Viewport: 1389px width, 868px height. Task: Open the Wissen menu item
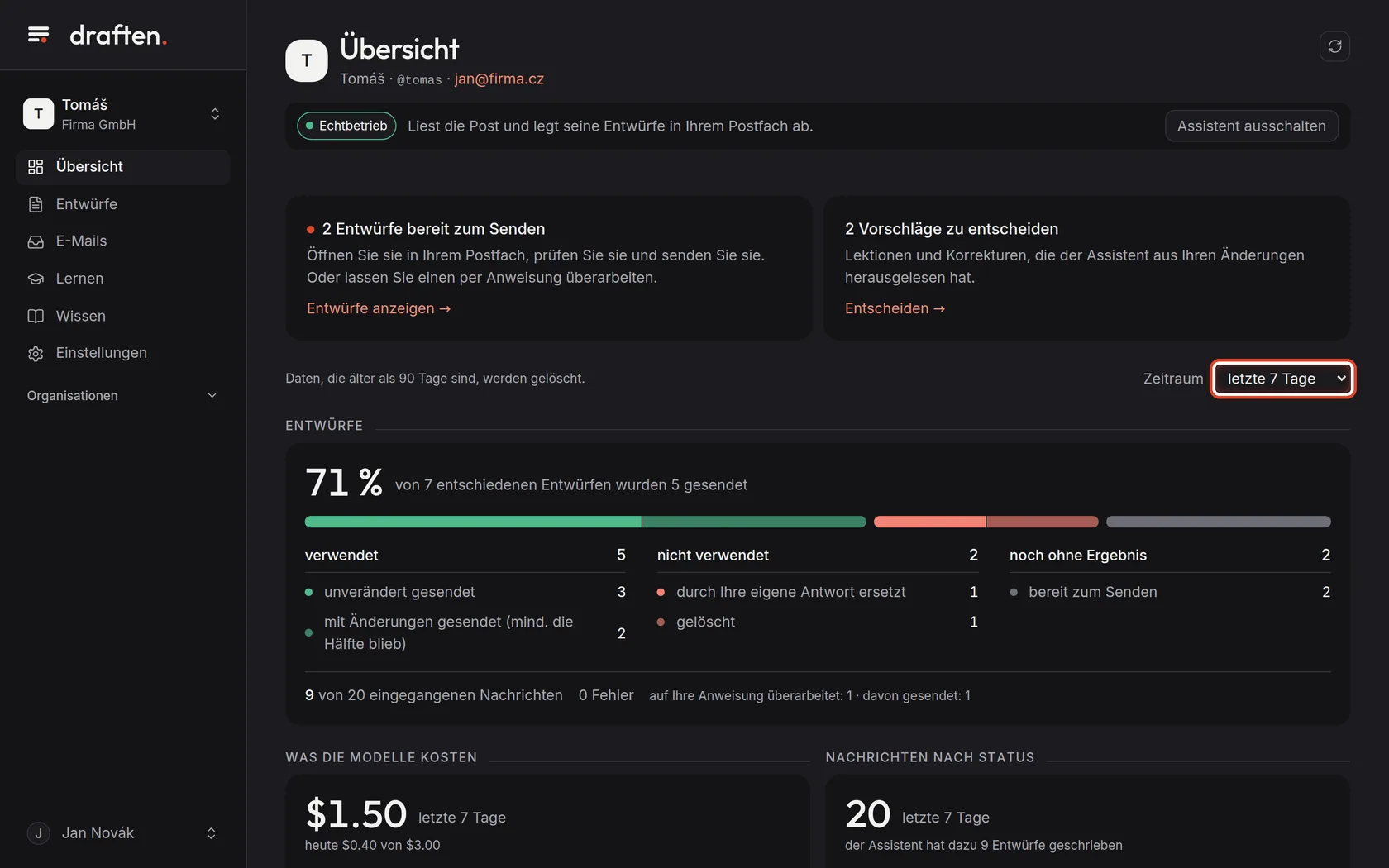click(x=122, y=316)
